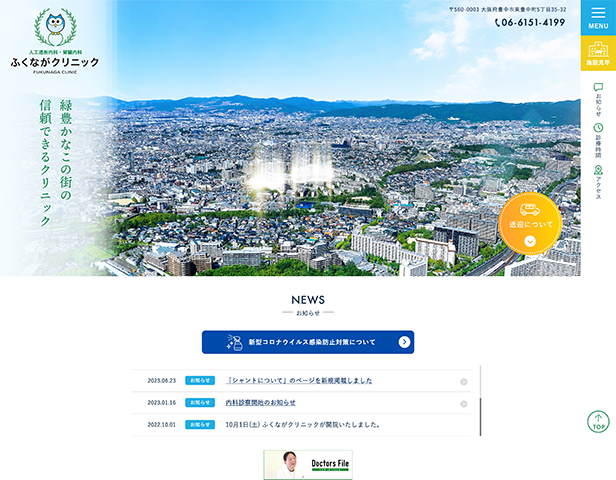Click the お知らせ tag on the 2023.01.16 row
This screenshot has height=480, width=616.
(x=200, y=403)
